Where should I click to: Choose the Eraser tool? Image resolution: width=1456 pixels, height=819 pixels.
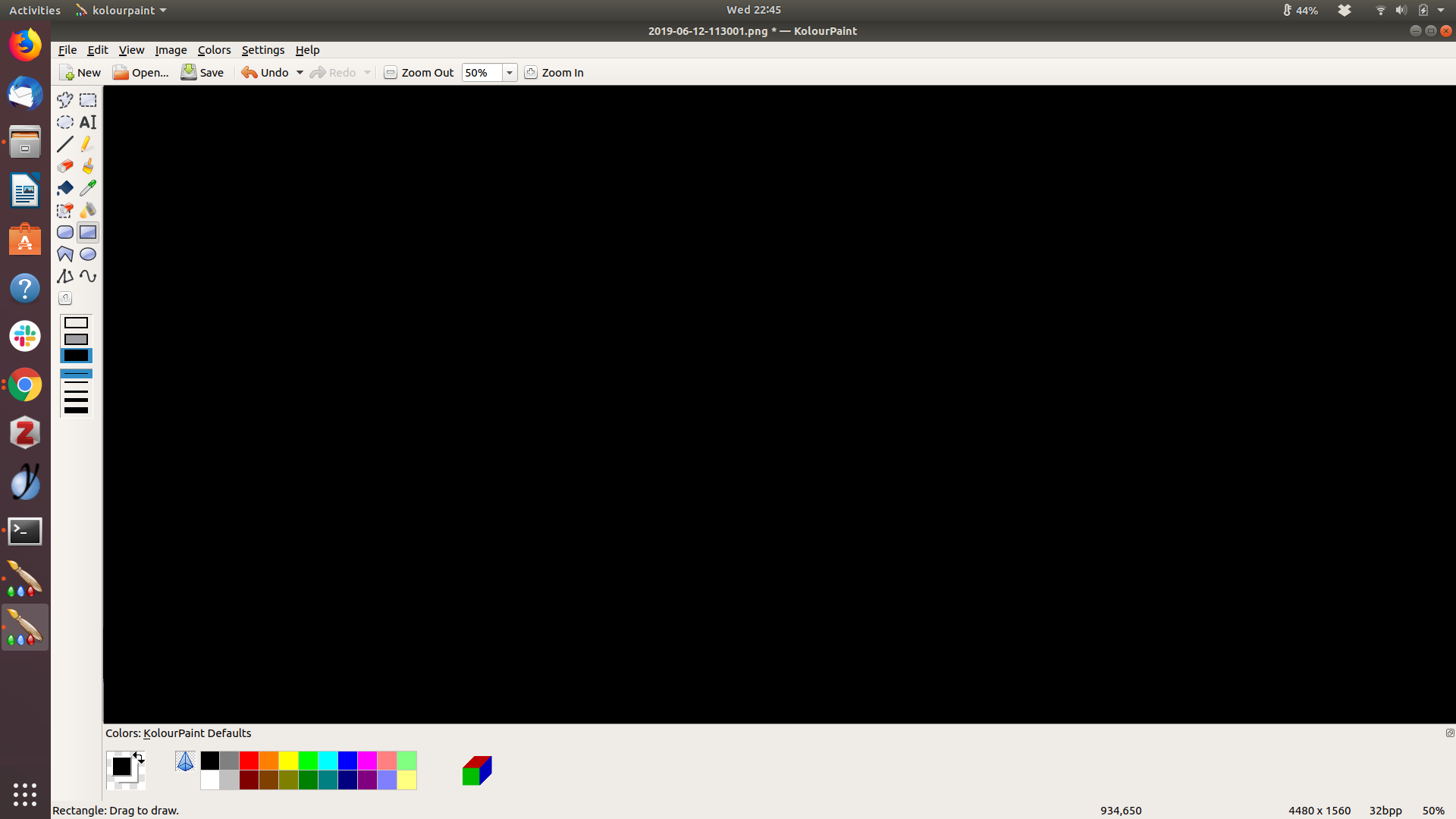point(65,166)
